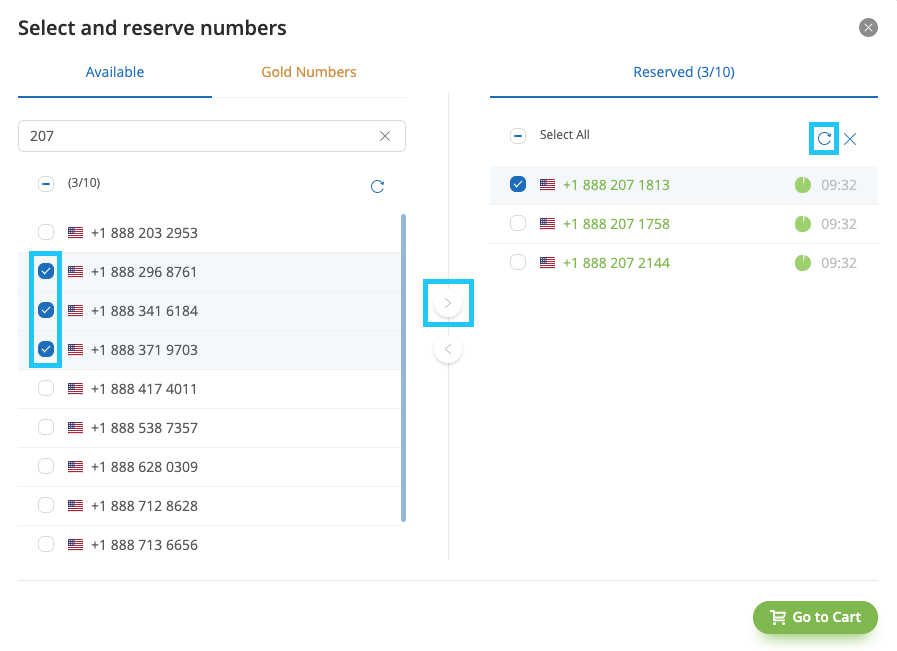Open the Available tab

[115, 72]
